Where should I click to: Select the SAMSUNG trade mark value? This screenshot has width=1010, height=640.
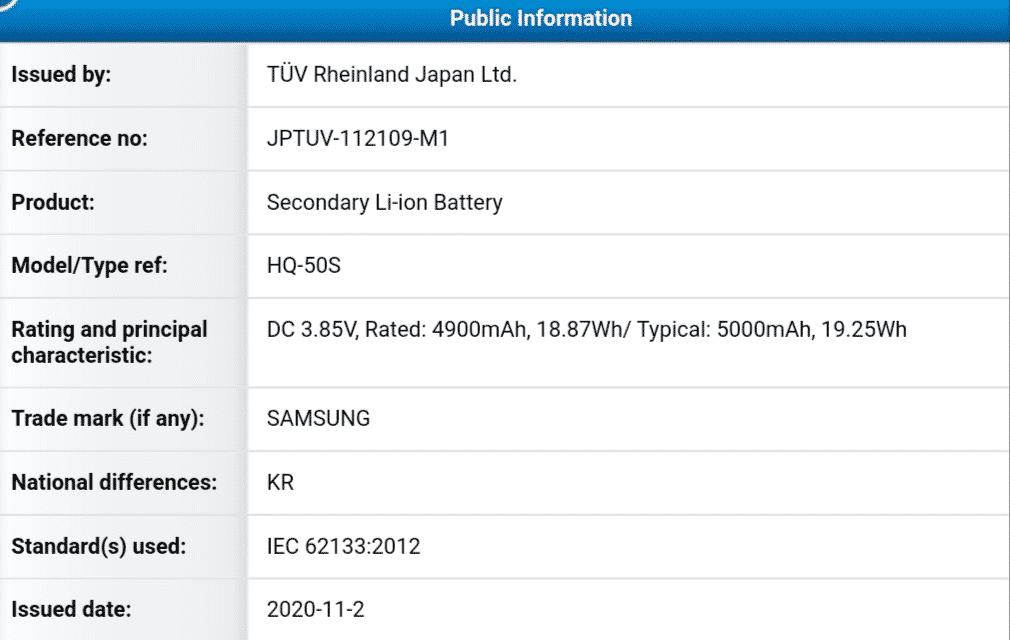[318, 419]
